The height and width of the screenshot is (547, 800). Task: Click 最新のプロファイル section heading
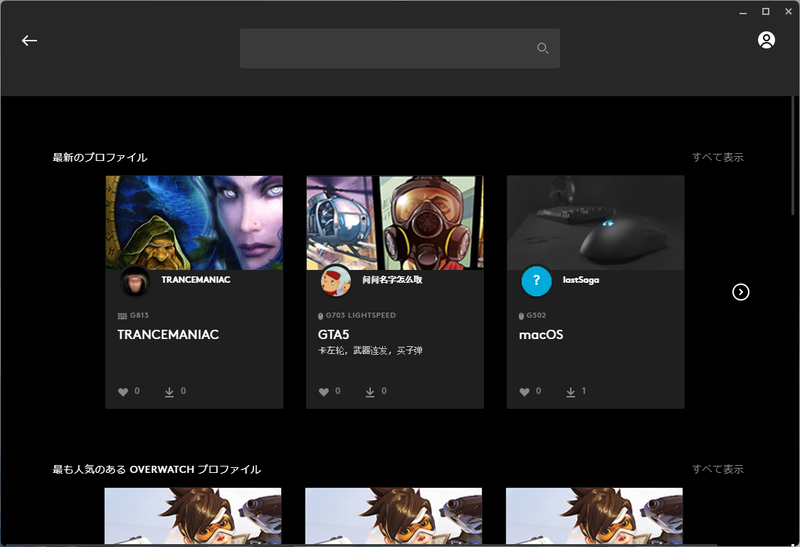pyautogui.click(x=100, y=157)
